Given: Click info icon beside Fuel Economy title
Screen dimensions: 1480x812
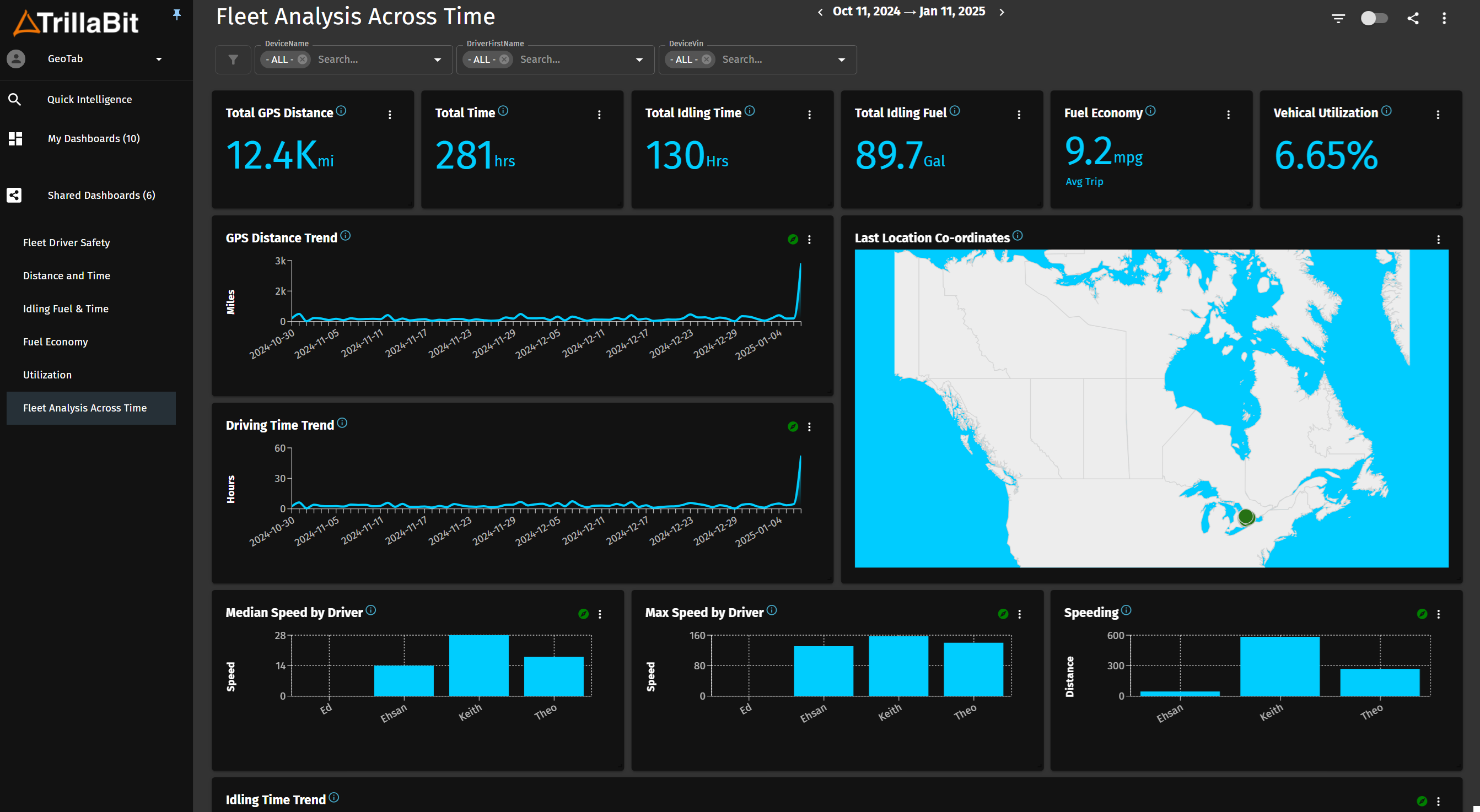Looking at the screenshot, I should (1150, 111).
